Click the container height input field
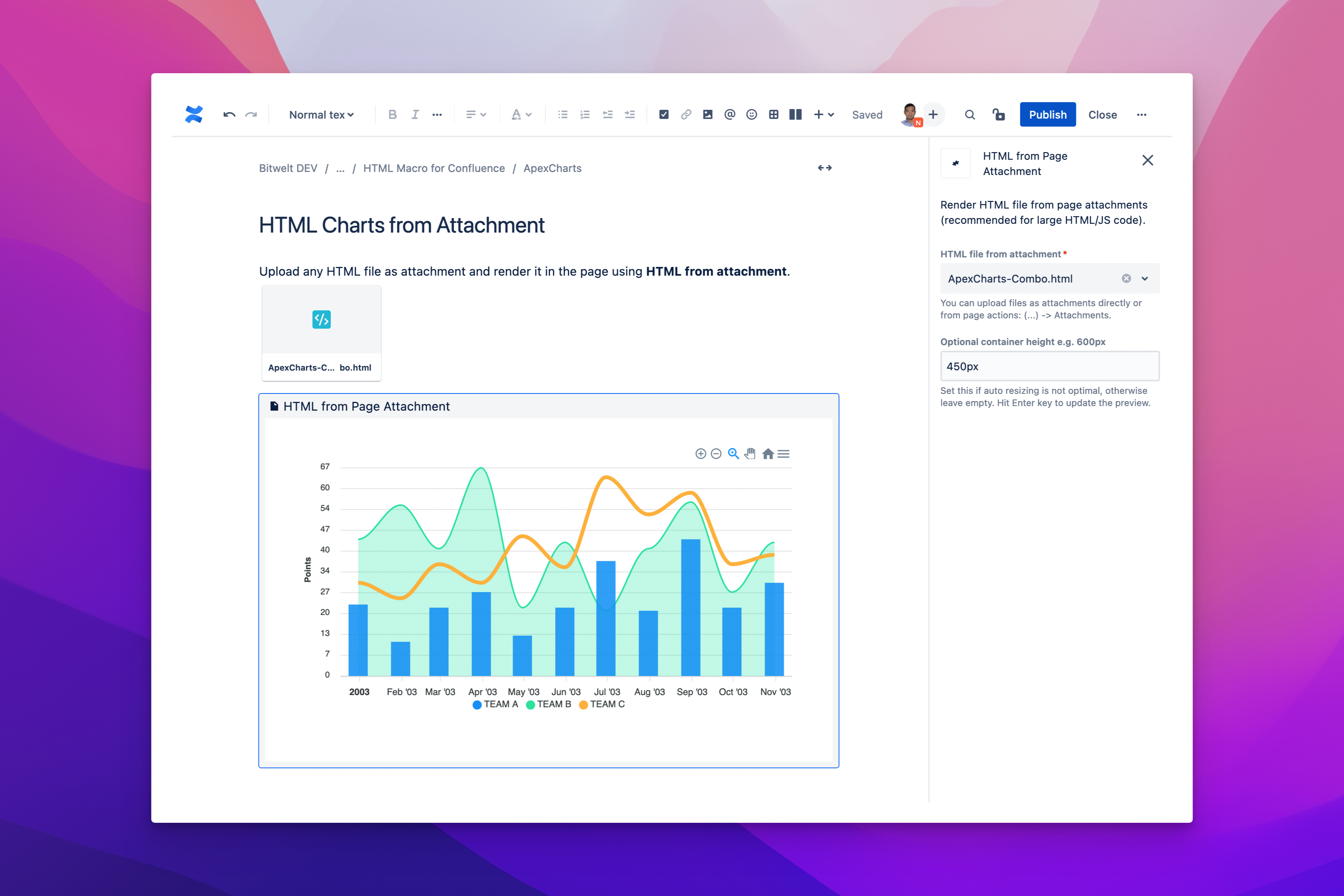 coord(1049,366)
